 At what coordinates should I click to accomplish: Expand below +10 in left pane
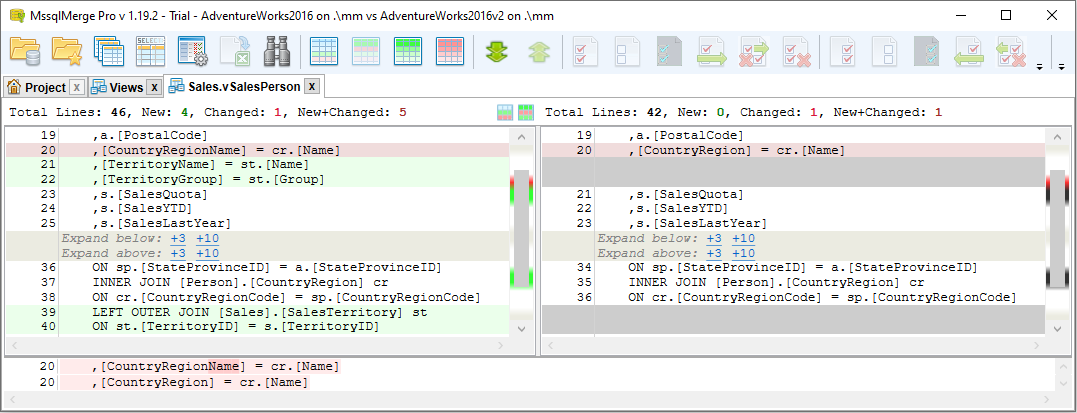point(207,238)
